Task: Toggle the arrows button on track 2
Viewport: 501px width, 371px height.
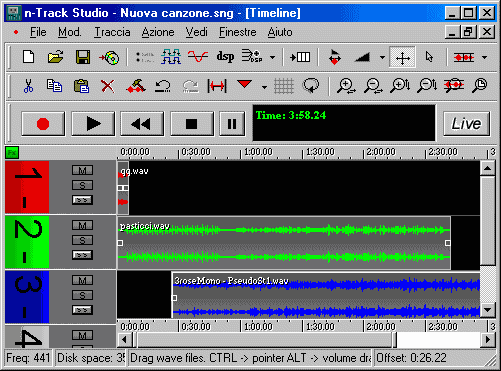Action: (x=82, y=255)
